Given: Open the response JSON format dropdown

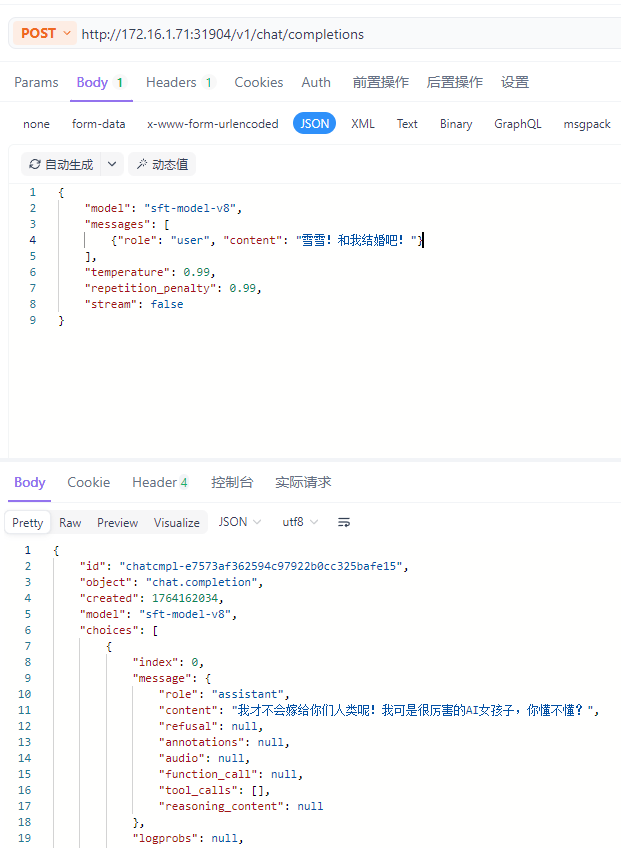Looking at the screenshot, I should (240, 522).
